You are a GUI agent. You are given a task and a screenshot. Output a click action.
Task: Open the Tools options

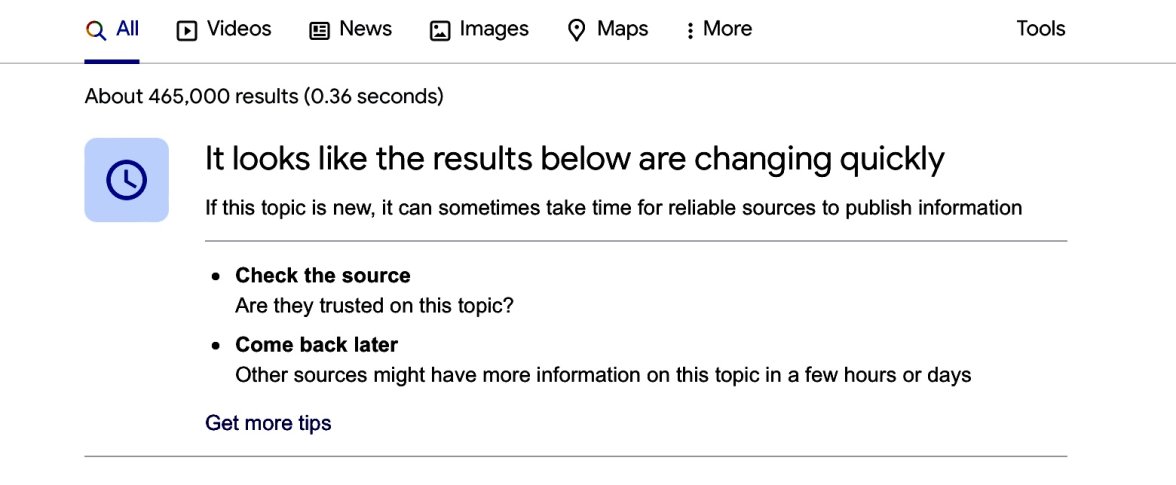[x=1040, y=29]
